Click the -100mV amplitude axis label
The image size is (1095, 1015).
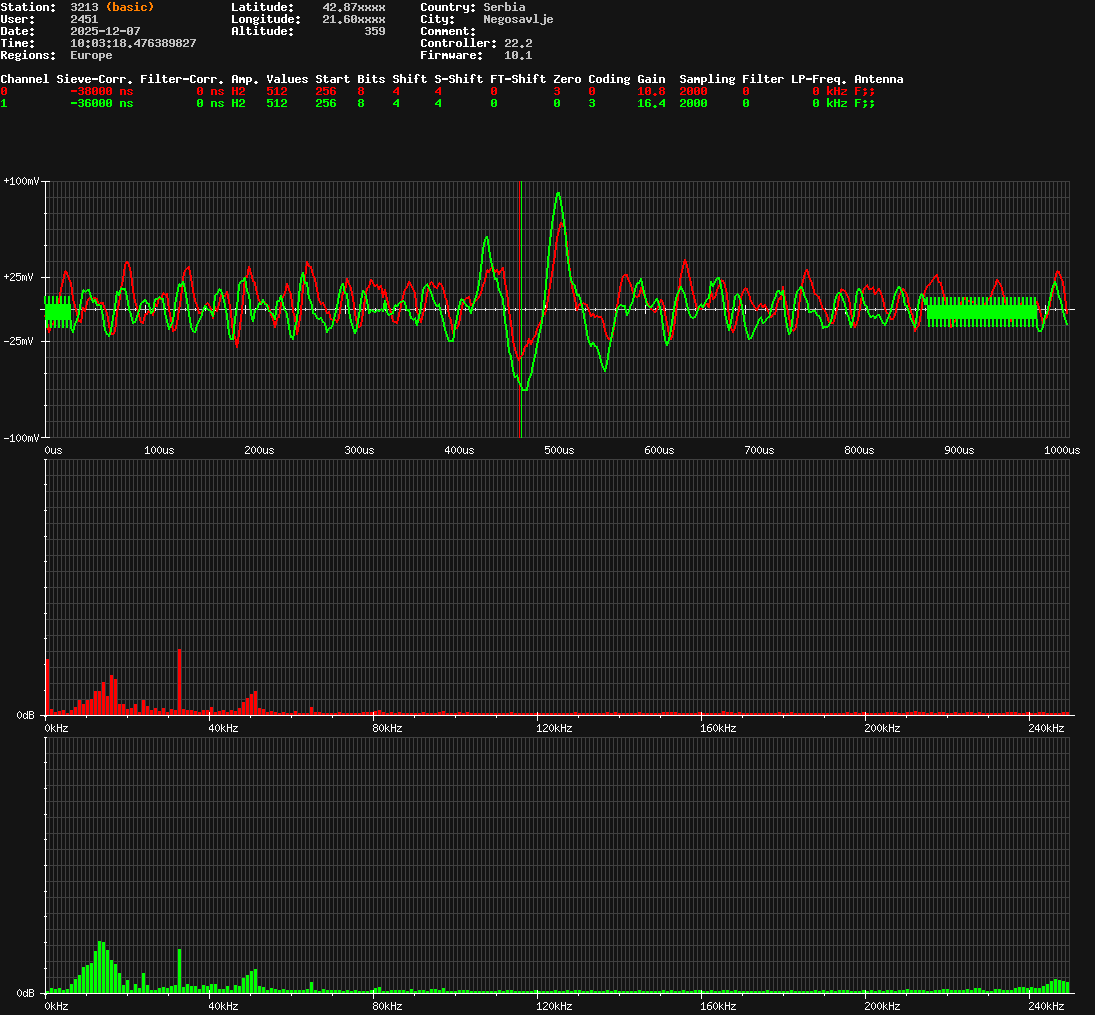pos(22,438)
